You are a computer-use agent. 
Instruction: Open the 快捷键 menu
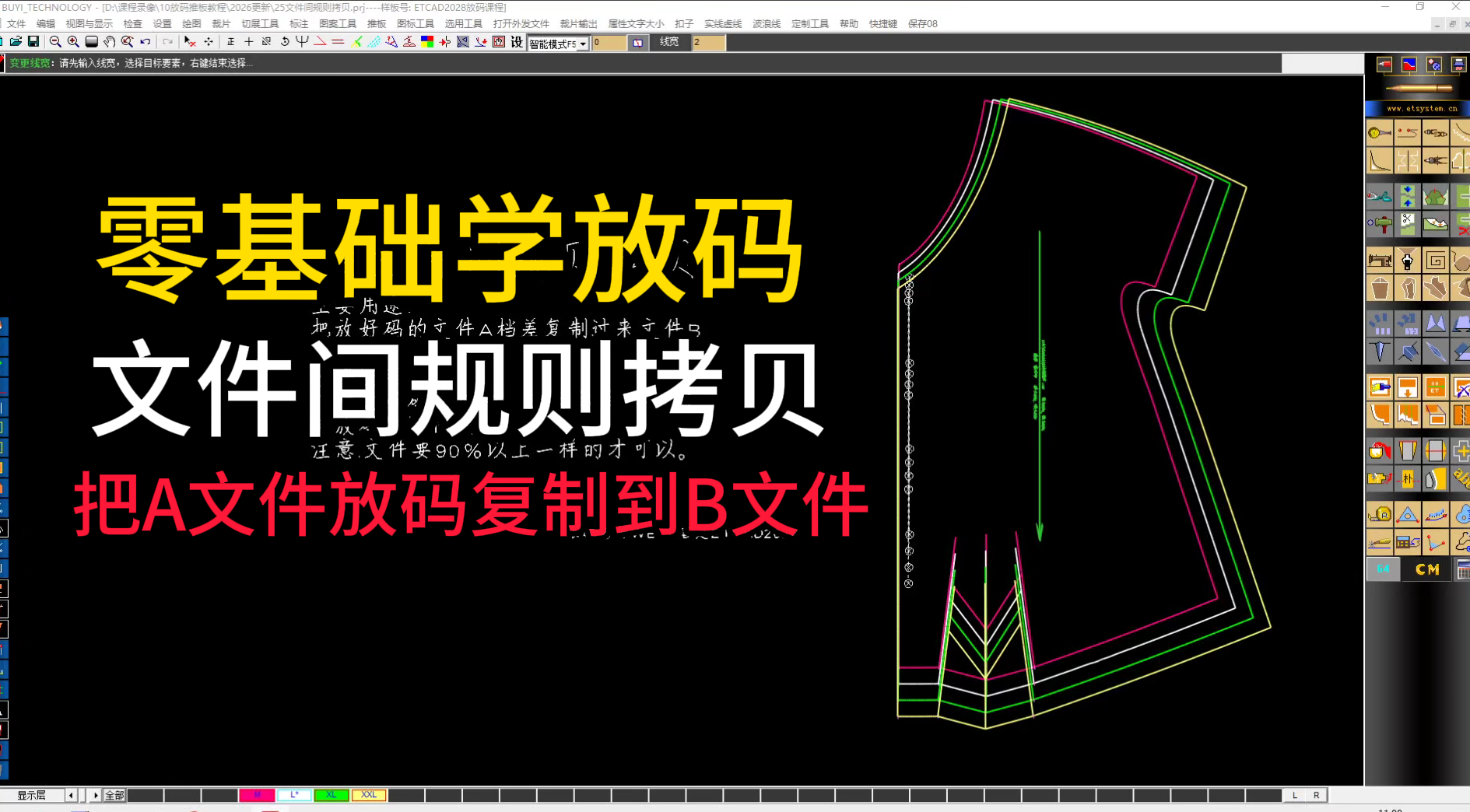(882, 24)
